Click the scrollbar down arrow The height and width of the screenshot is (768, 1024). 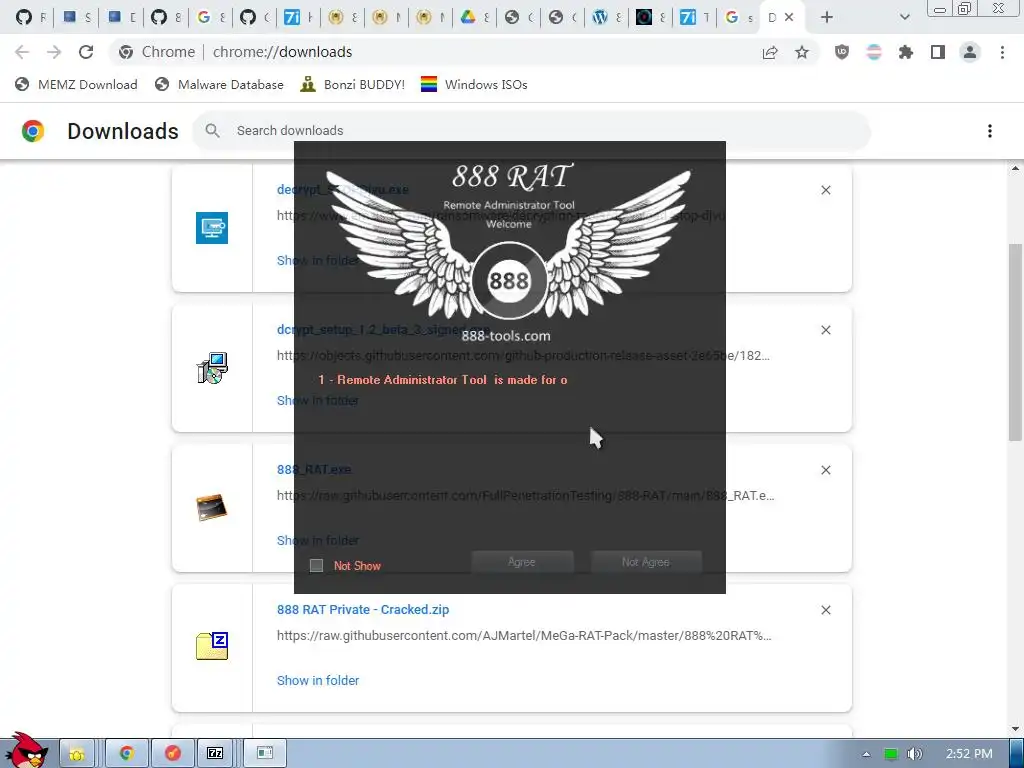coord(1015,729)
